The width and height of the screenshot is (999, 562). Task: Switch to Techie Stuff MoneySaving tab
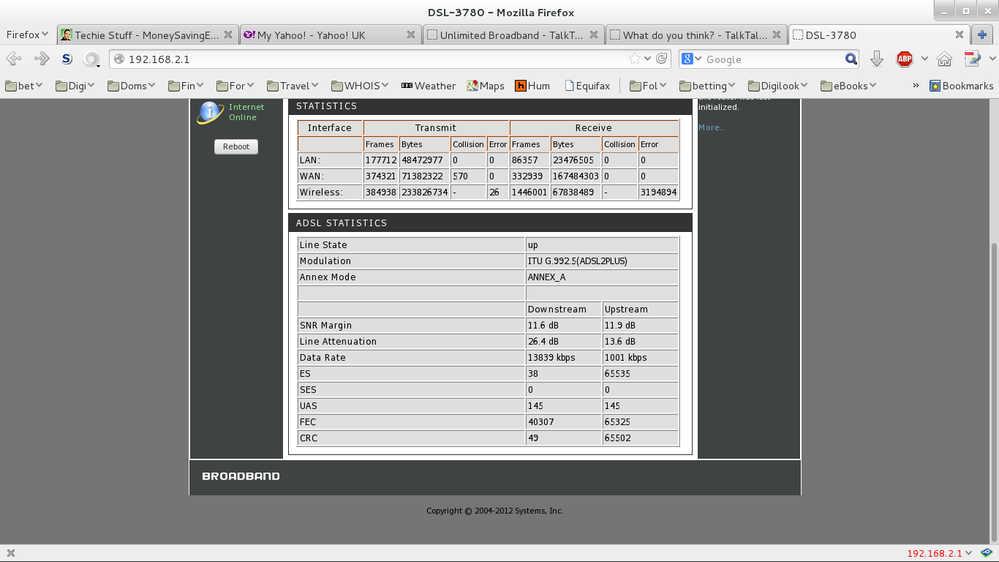tap(148, 35)
